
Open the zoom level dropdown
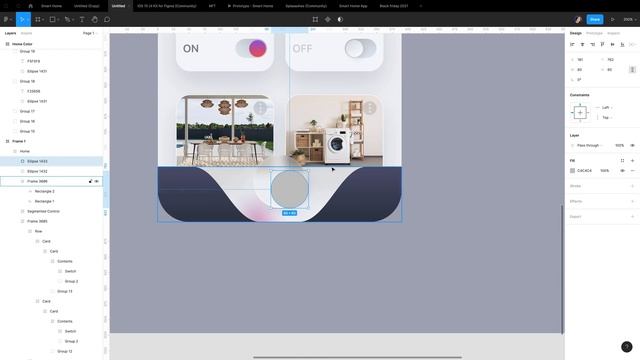[x=630, y=19]
